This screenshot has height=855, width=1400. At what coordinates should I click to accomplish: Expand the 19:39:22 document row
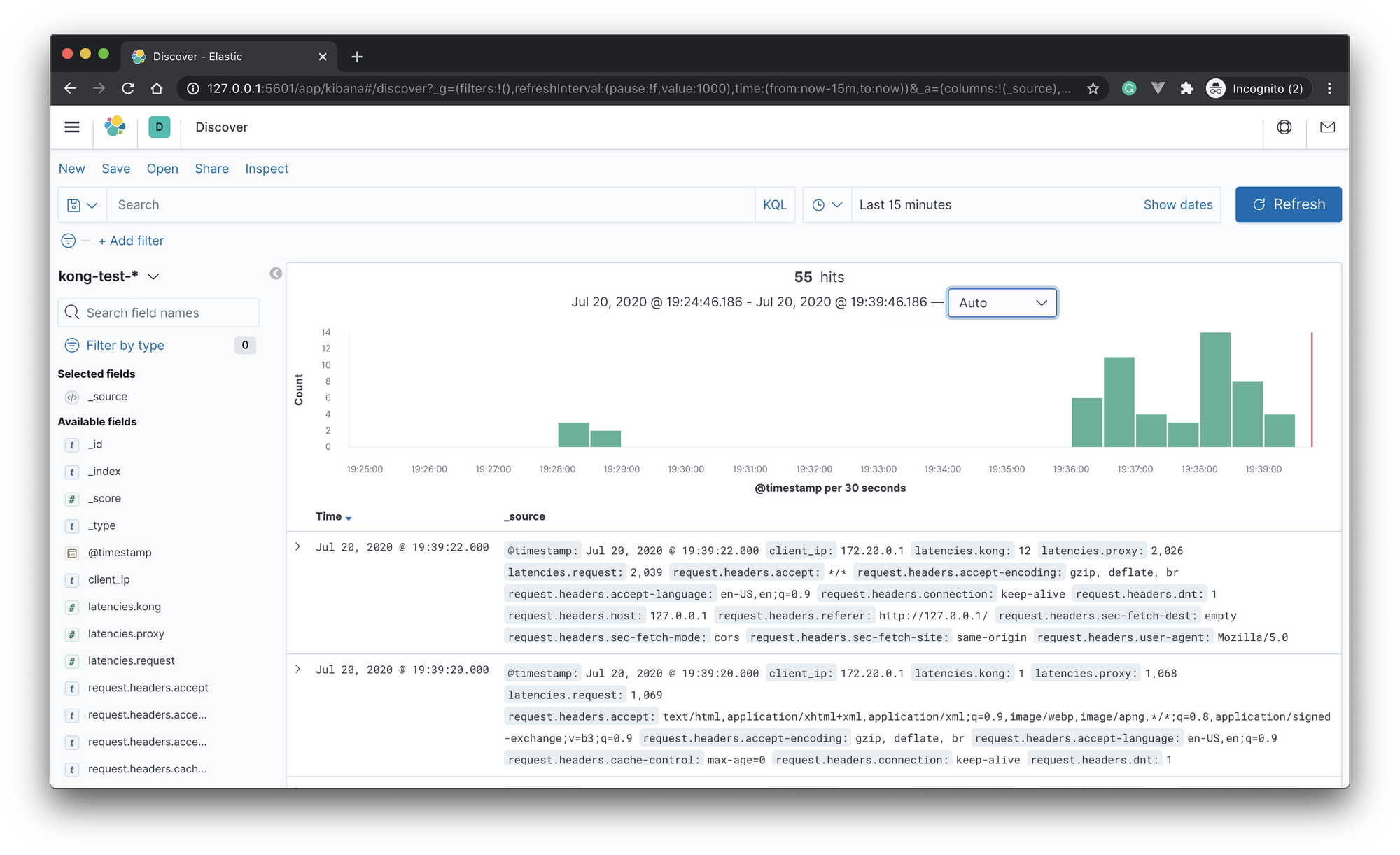pyautogui.click(x=297, y=546)
